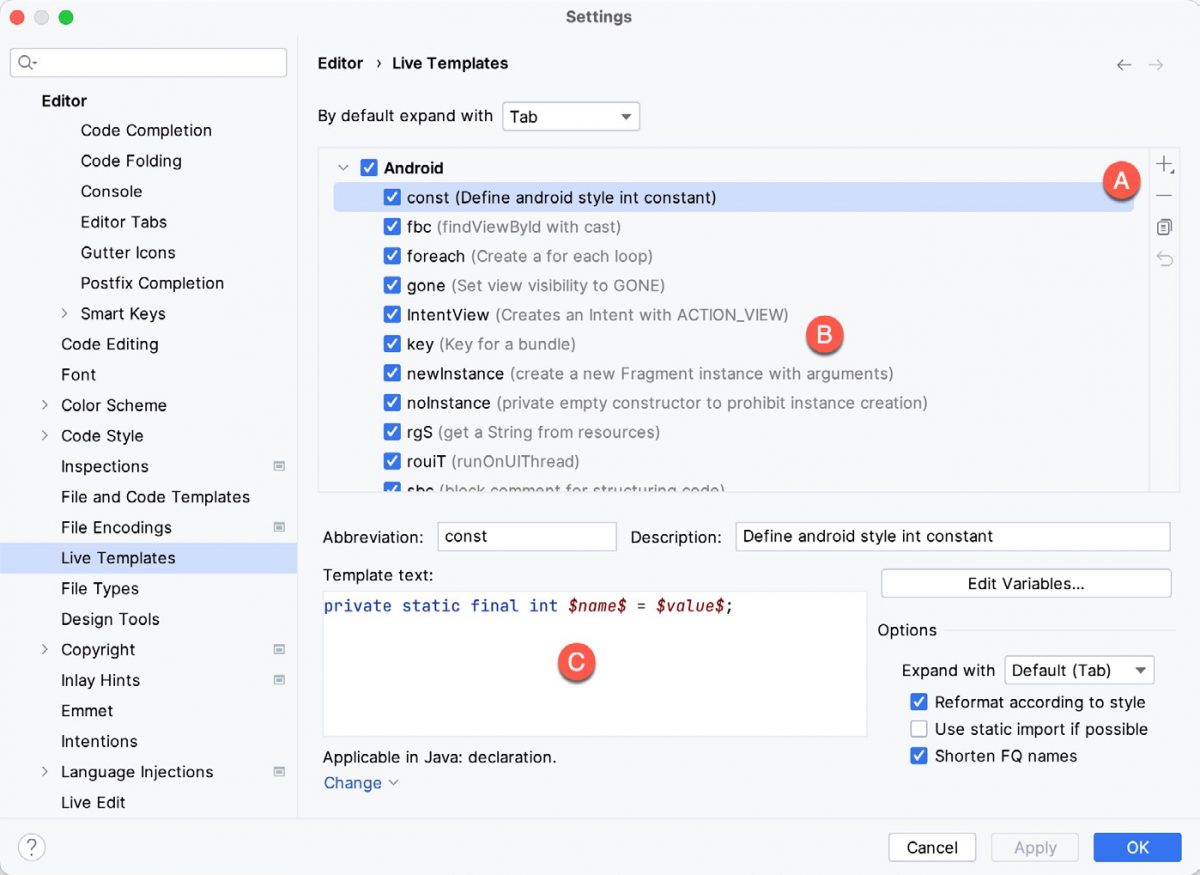Screen dimensions: 1200x875
Task: Open the 'Expand with' Default (Tab) dropdown
Action: 1079,670
